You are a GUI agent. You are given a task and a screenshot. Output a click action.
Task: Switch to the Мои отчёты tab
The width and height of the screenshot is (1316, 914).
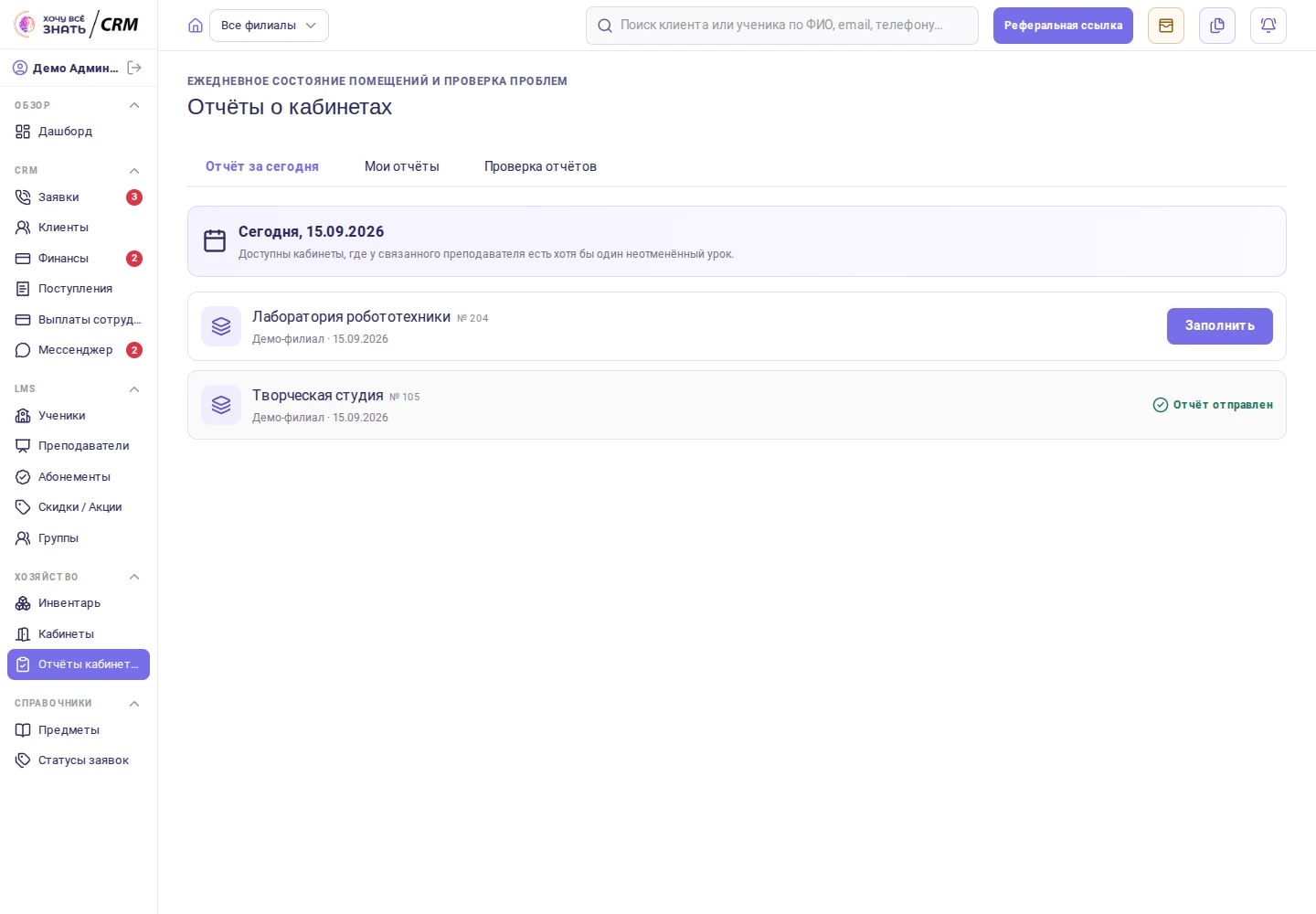(x=402, y=166)
